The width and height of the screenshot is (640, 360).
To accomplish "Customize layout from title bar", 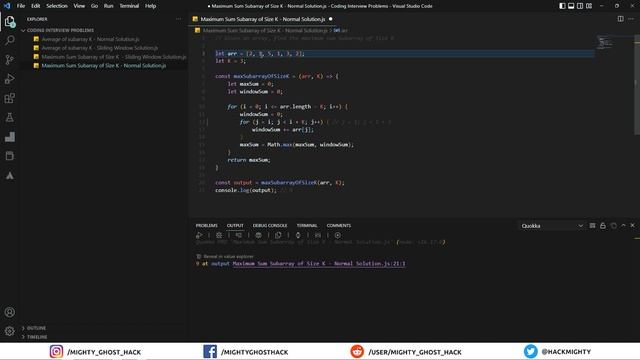I will click(x=589, y=6).
